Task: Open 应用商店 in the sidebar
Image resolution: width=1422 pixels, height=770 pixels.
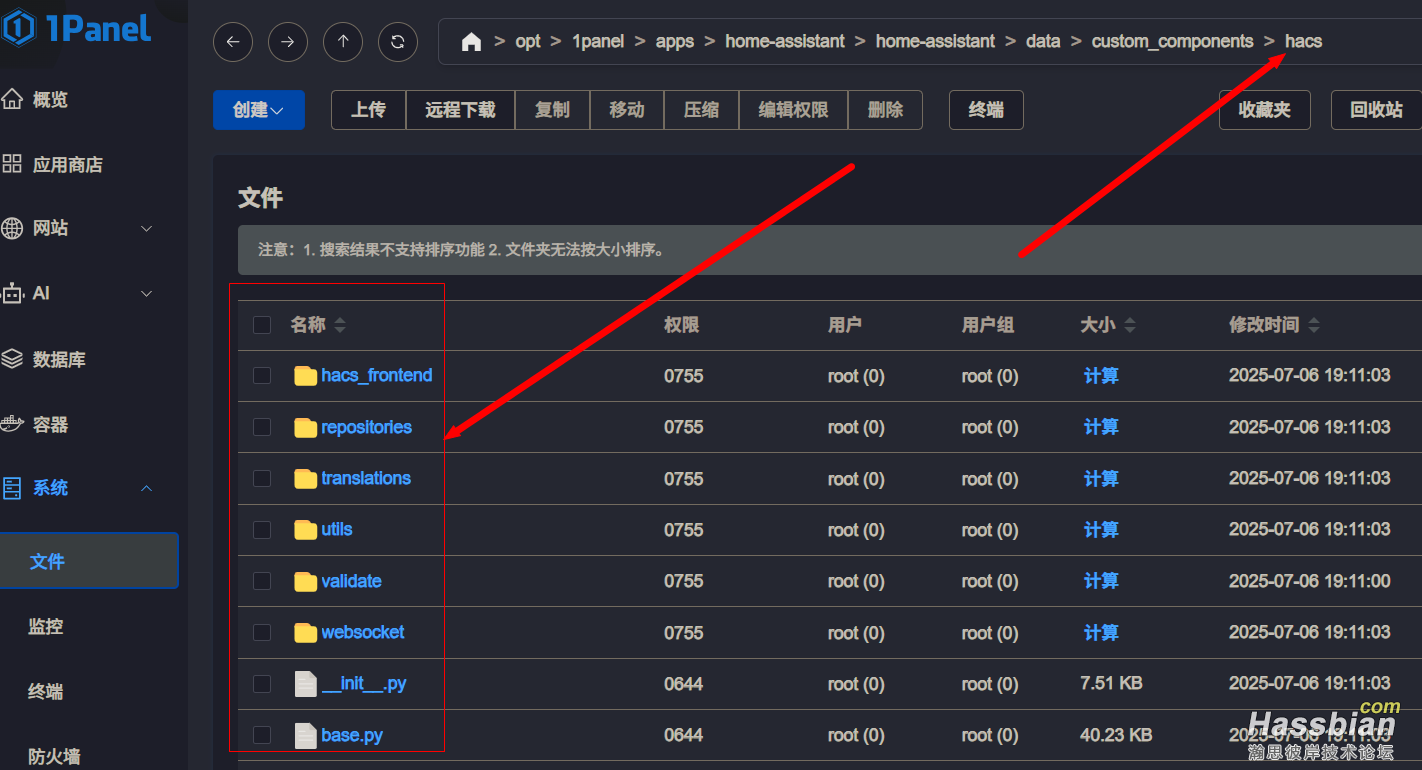Action: (68, 165)
